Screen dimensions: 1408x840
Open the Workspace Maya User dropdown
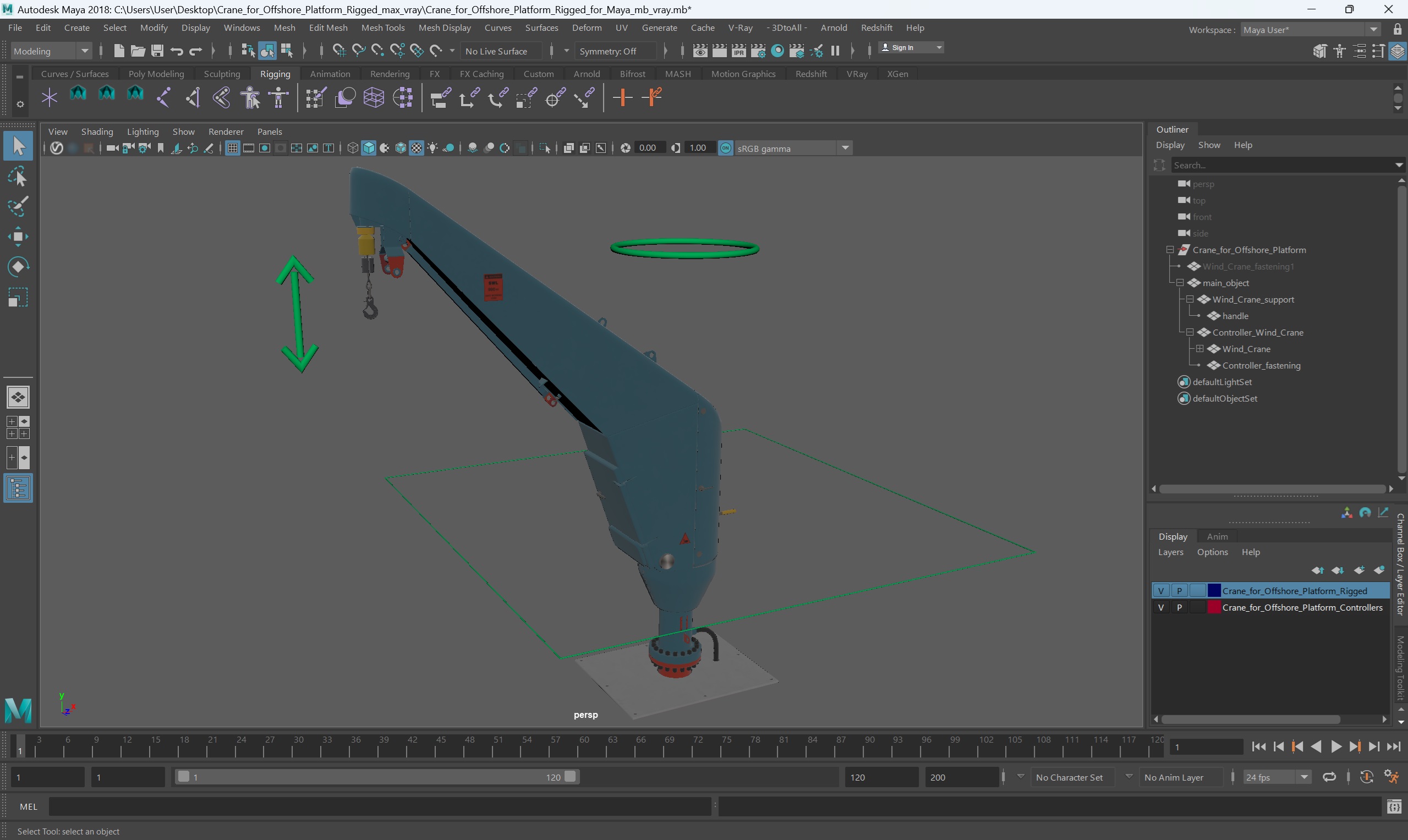(1311, 30)
